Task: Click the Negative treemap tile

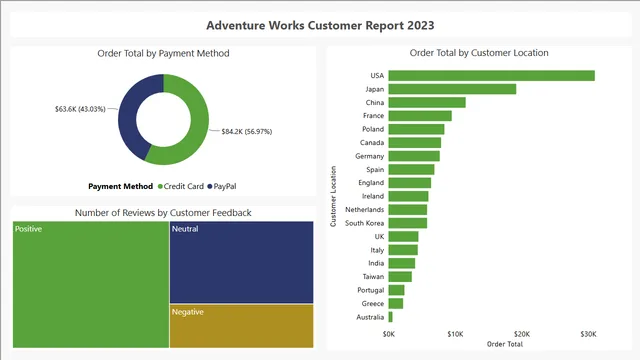Action: click(x=242, y=326)
